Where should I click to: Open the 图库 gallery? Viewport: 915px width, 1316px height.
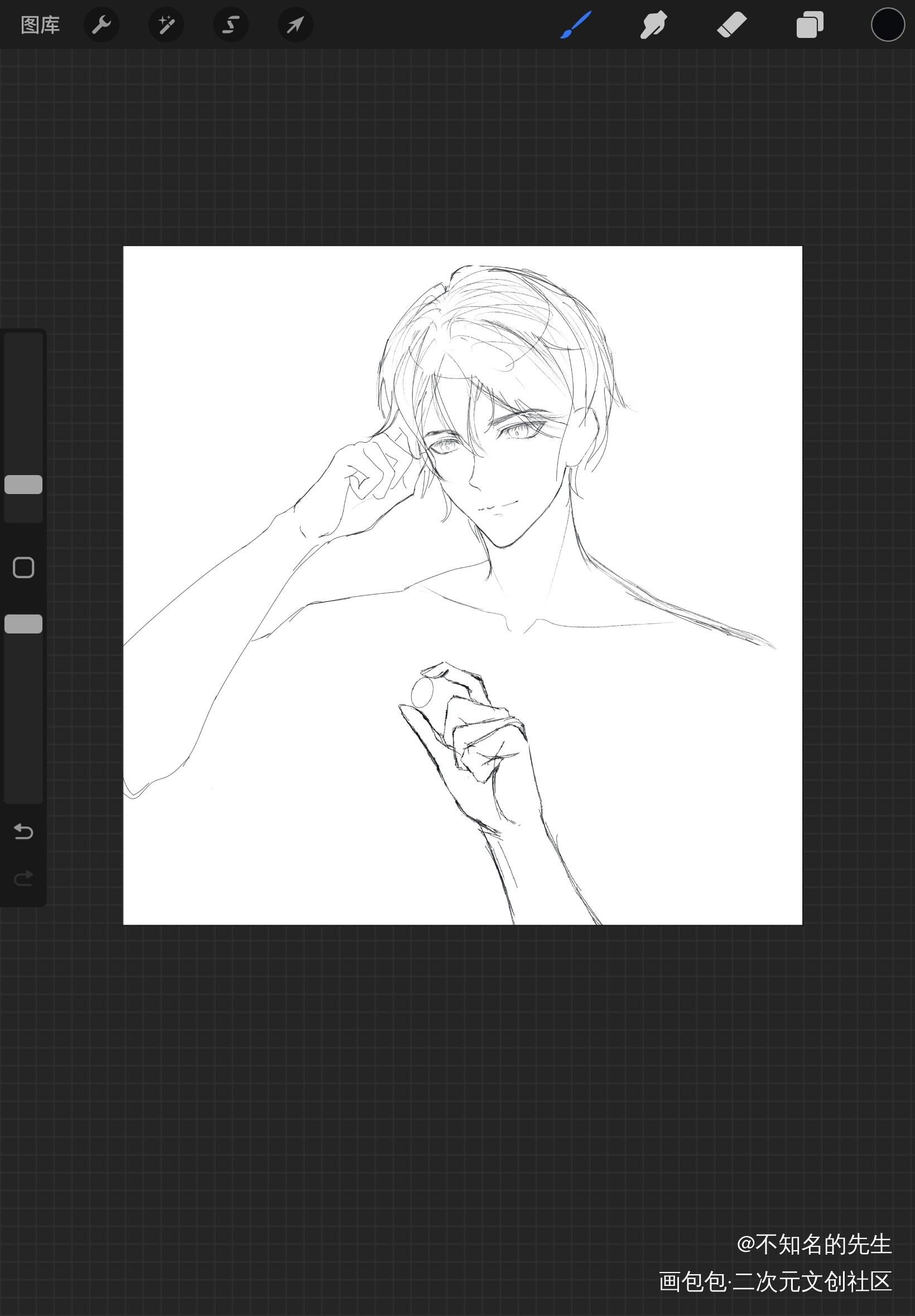[x=40, y=25]
